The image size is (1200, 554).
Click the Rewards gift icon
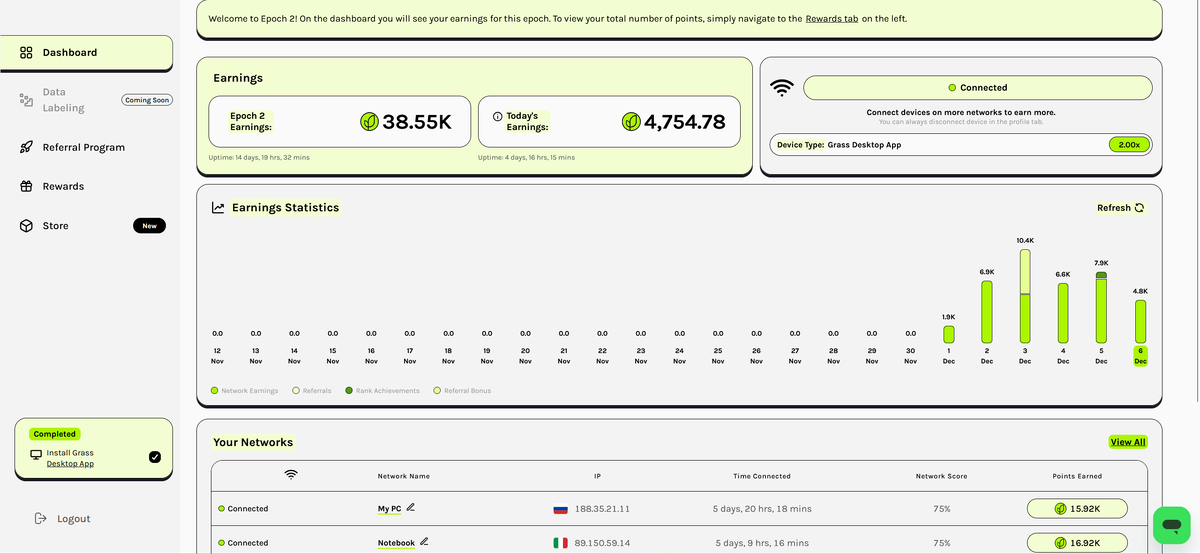pyautogui.click(x=27, y=187)
